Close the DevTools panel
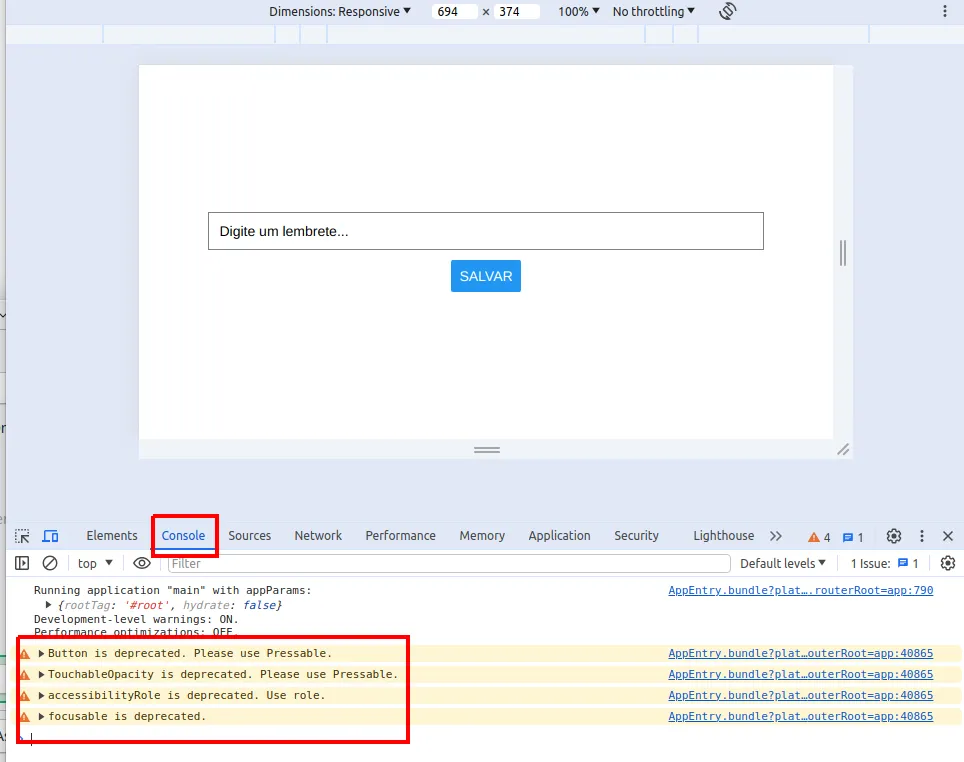The width and height of the screenshot is (964, 762). [x=948, y=536]
